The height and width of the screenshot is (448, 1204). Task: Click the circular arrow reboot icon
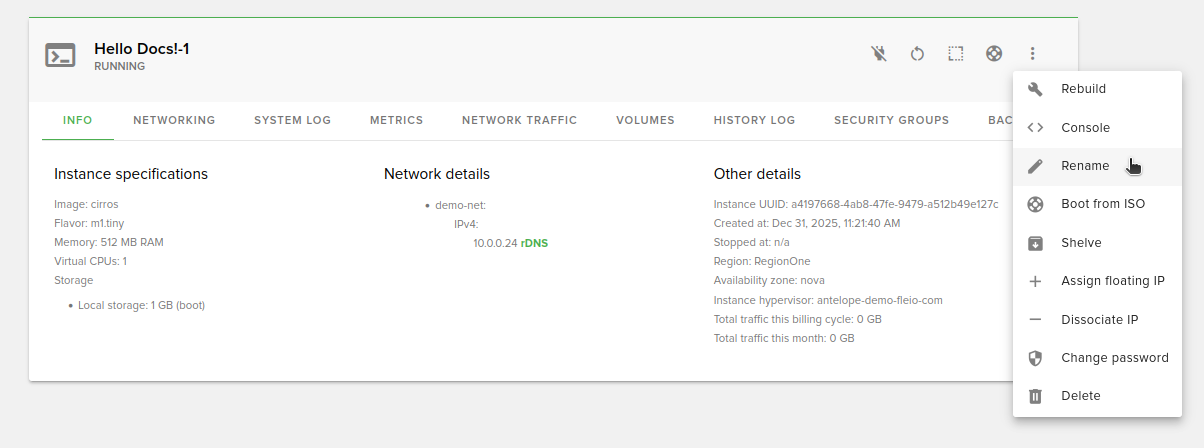pos(917,54)
